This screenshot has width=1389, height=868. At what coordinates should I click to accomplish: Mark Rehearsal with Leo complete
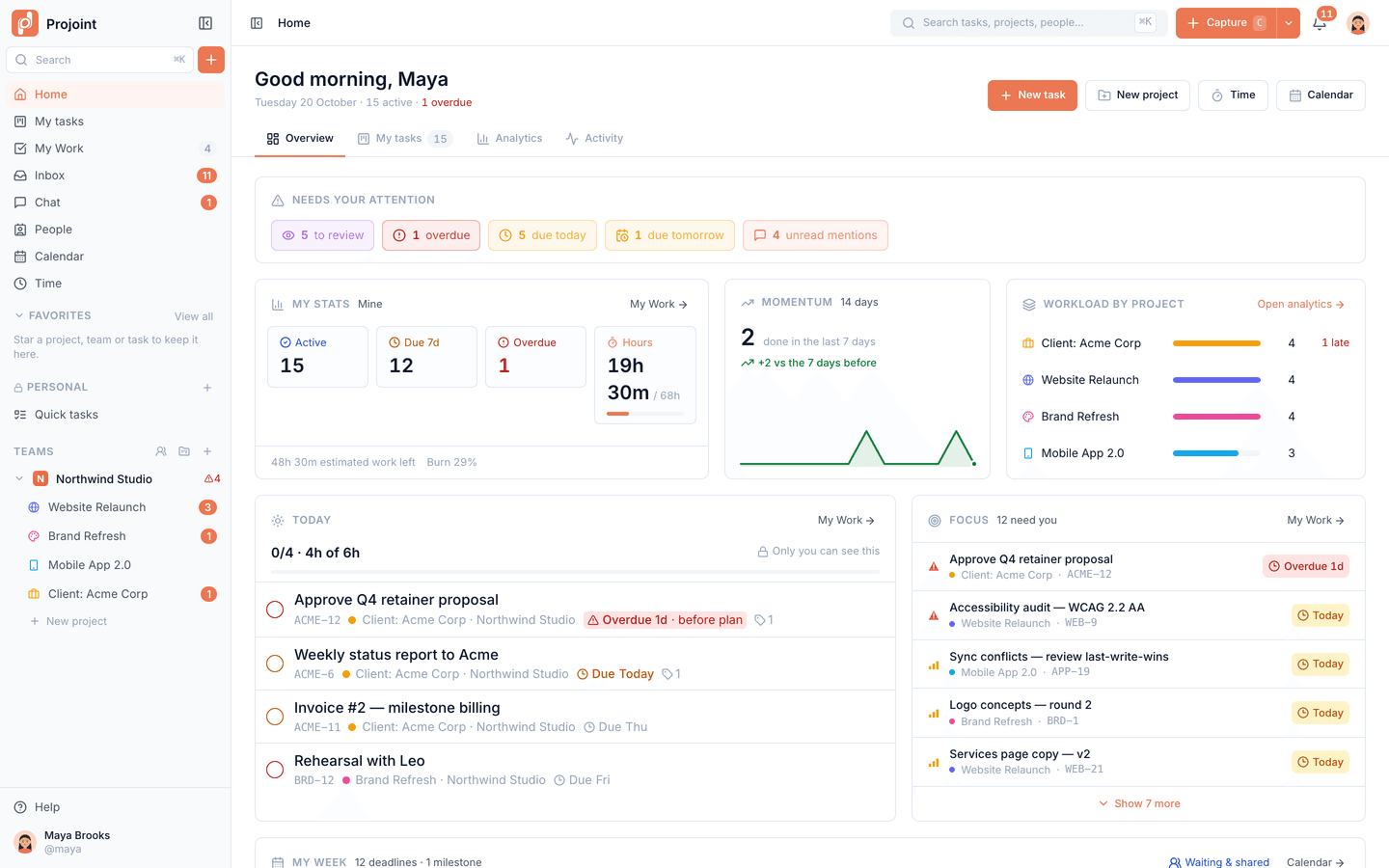[275, 770]
